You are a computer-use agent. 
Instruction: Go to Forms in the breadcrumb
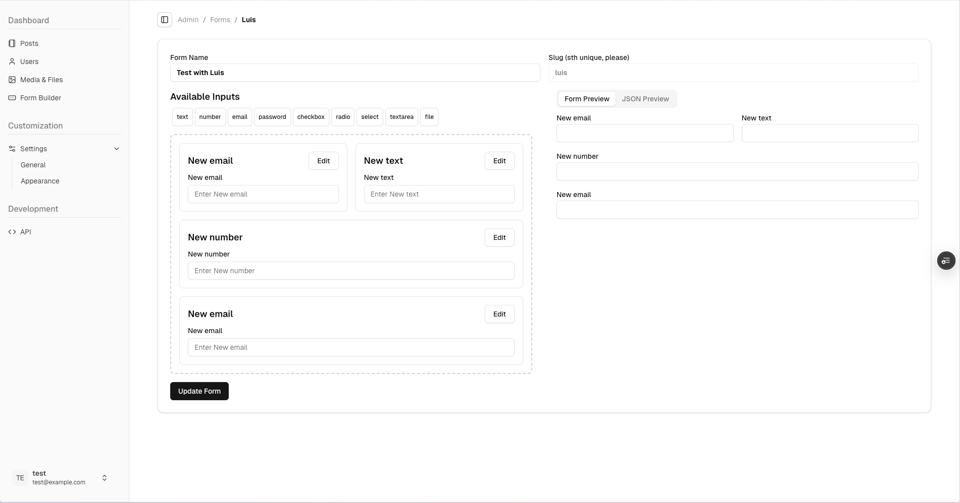click(x=220, y=20)
